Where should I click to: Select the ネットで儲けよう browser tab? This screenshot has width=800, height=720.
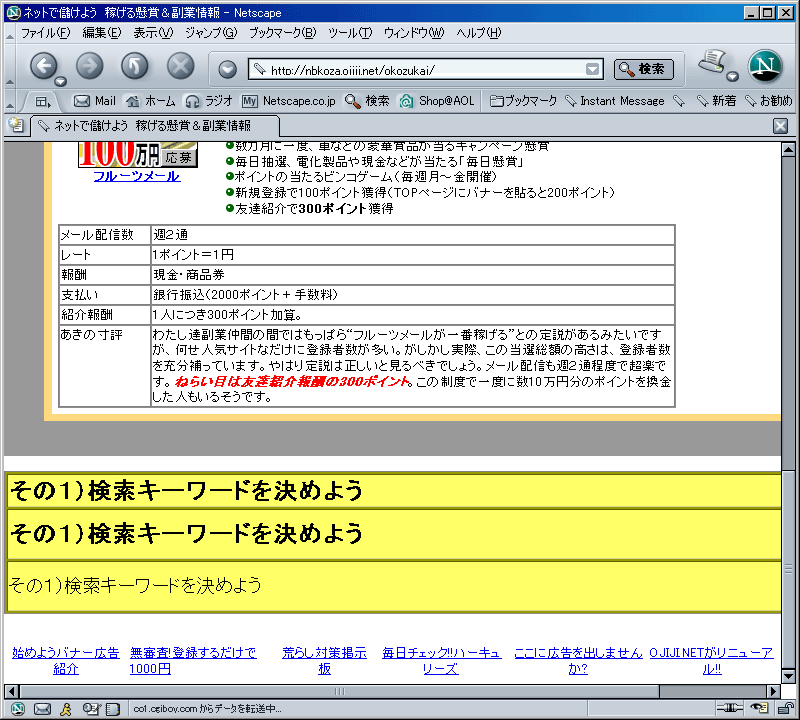pyautogui.click(x=155, y=126)
